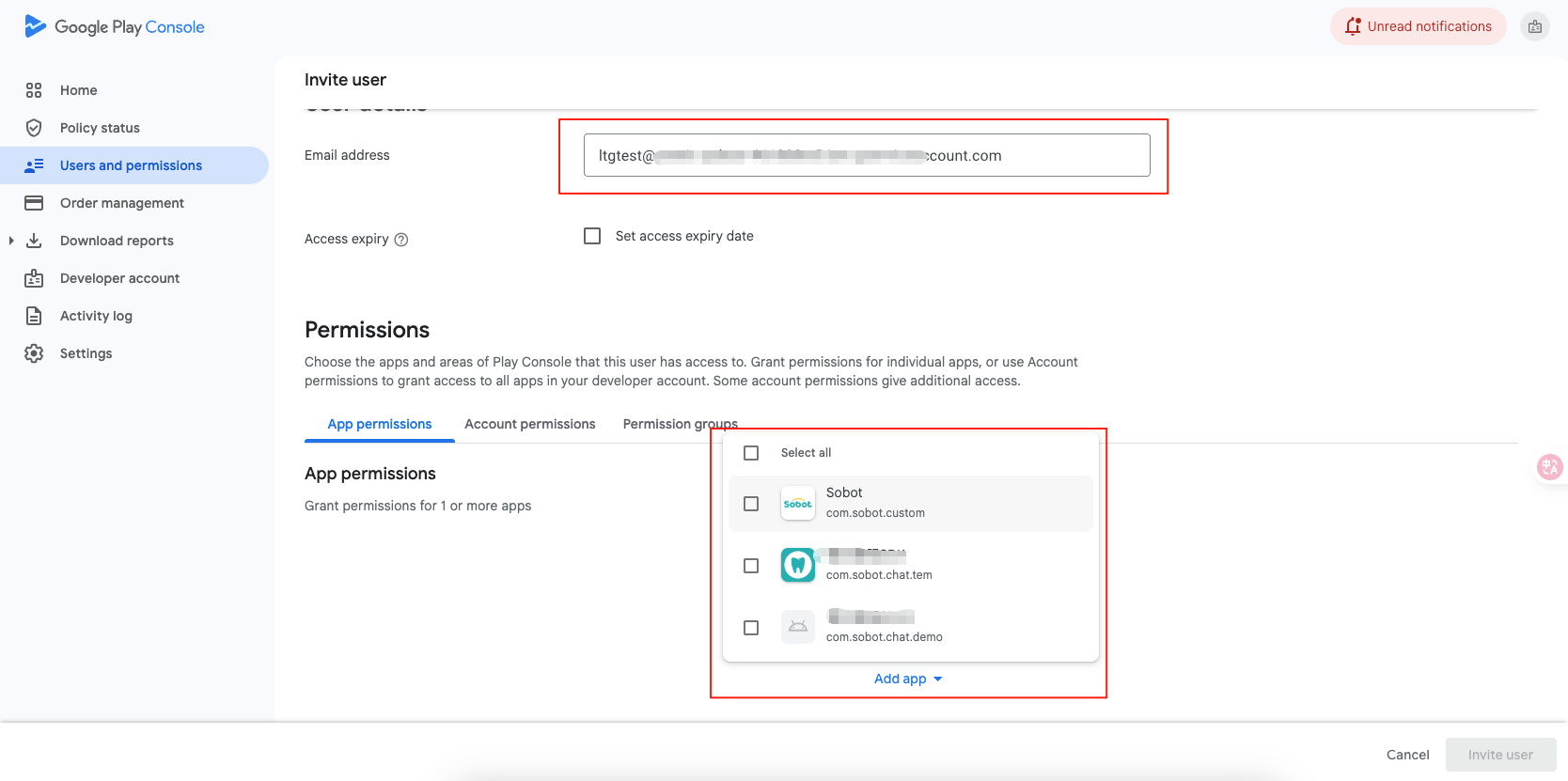The image size is (1568, 781).
Task: Click the Developer account badge icon
Action: [34, 278]
